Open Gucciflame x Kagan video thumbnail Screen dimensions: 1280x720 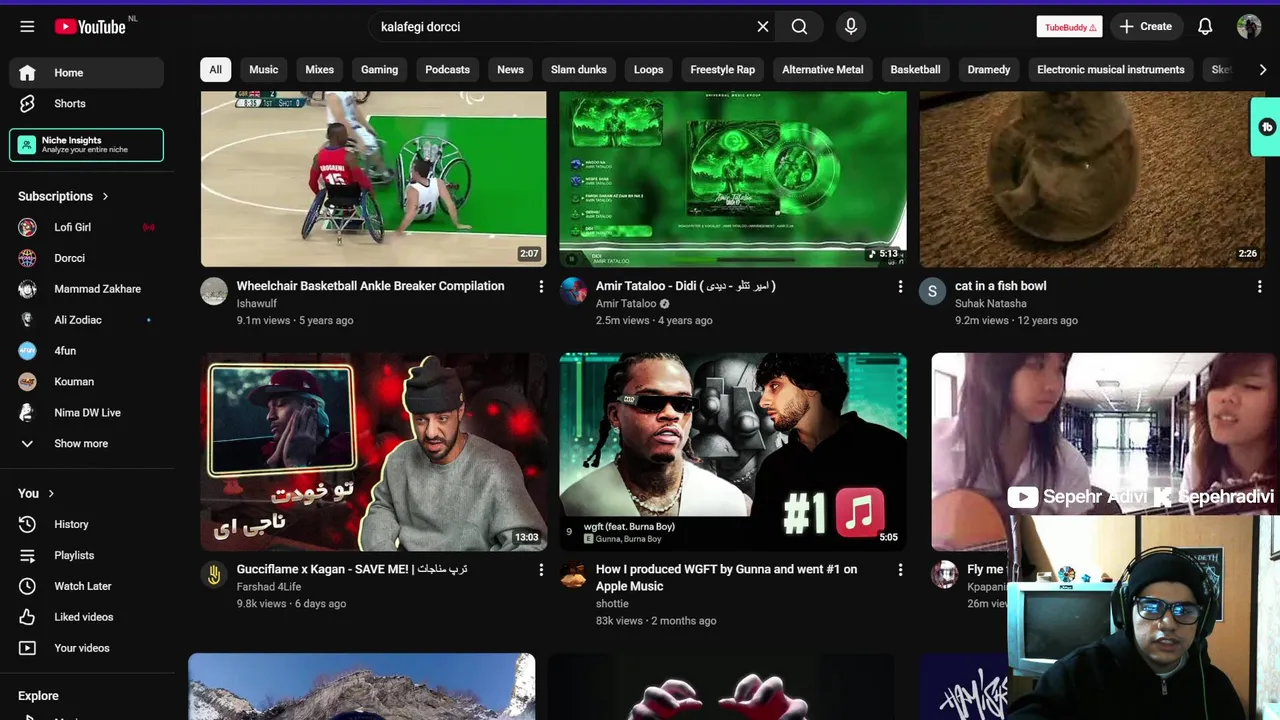374,451
